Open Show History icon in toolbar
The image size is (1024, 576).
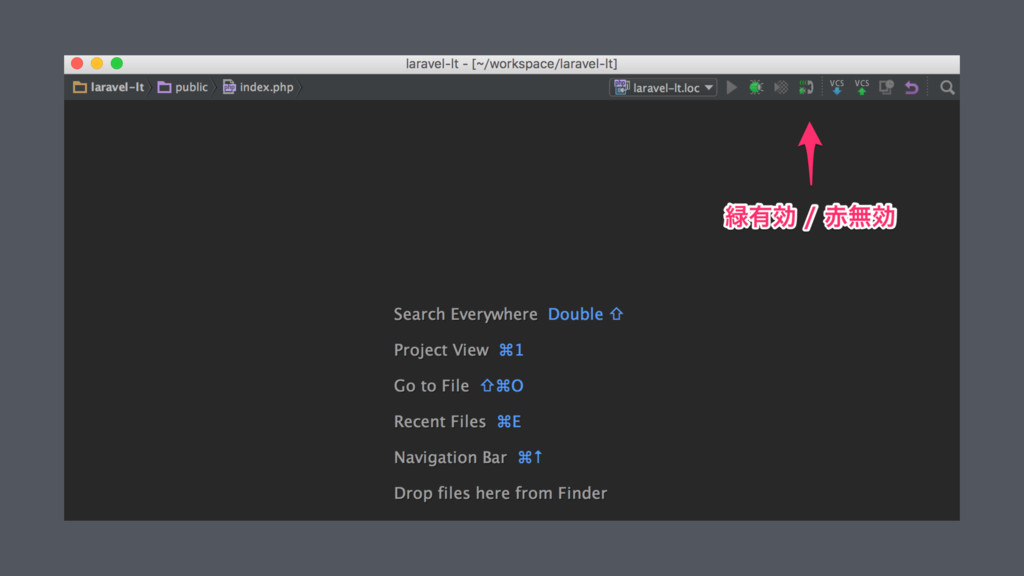[886, 88]
